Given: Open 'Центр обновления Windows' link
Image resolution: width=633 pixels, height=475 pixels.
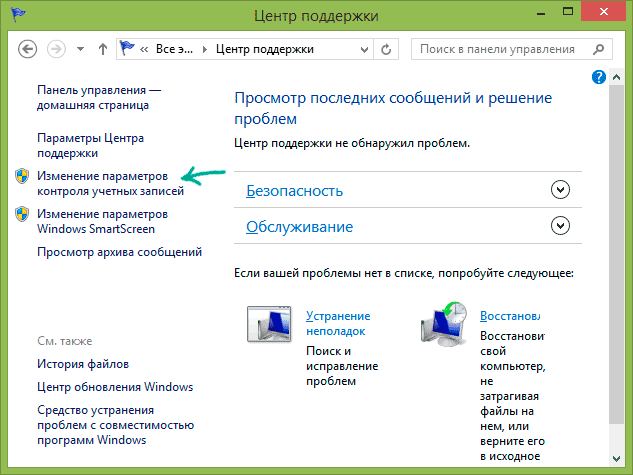Looking at the screenshot, I should point(115,387).
